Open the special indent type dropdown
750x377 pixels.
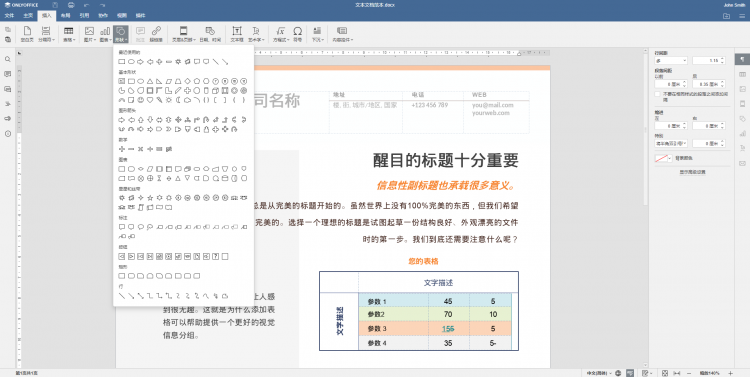671,144
